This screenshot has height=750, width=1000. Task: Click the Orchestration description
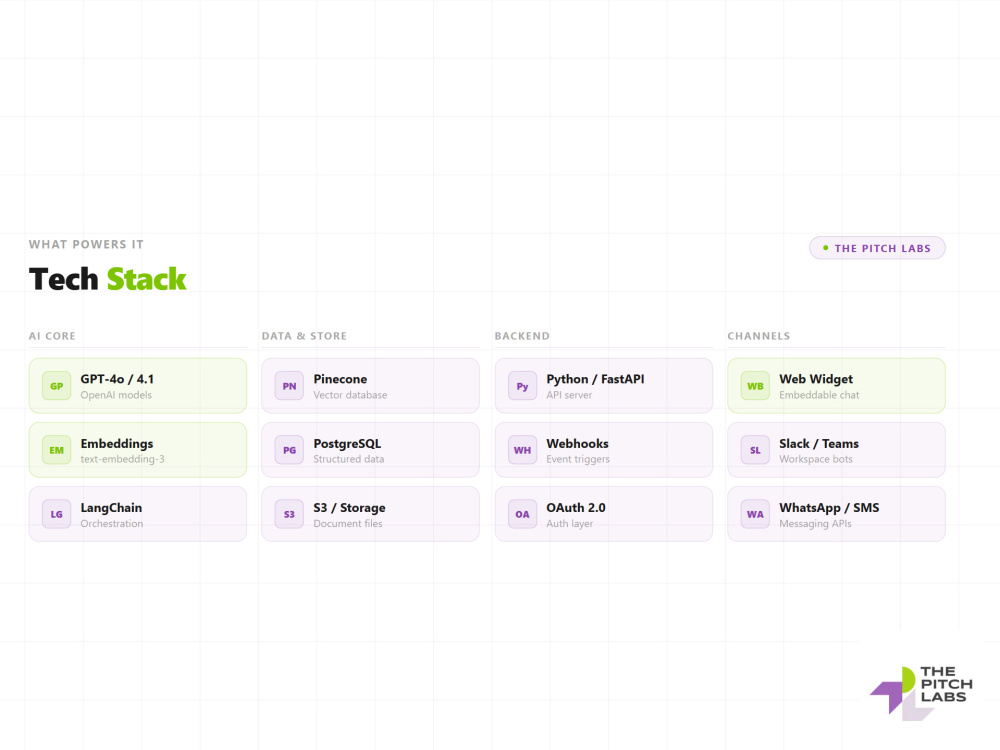pyautogui.click(x=112, y=524)
